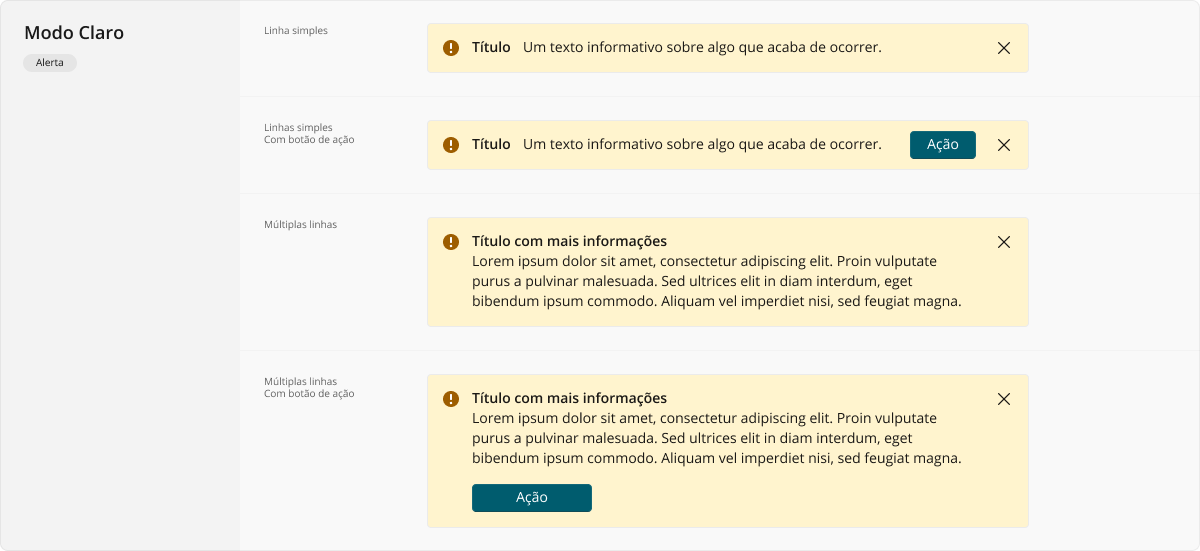Click the 'Modo Claro' heading

coord(74,33)
